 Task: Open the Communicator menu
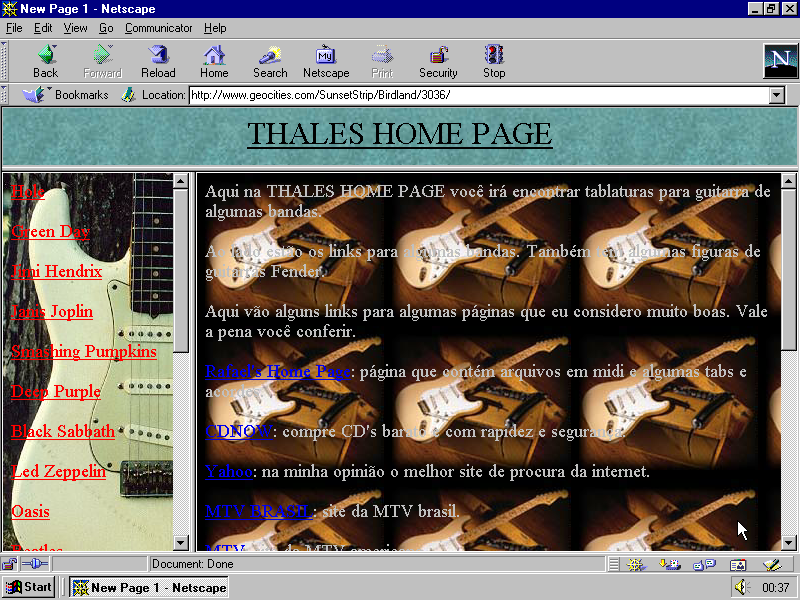[159, 28]
